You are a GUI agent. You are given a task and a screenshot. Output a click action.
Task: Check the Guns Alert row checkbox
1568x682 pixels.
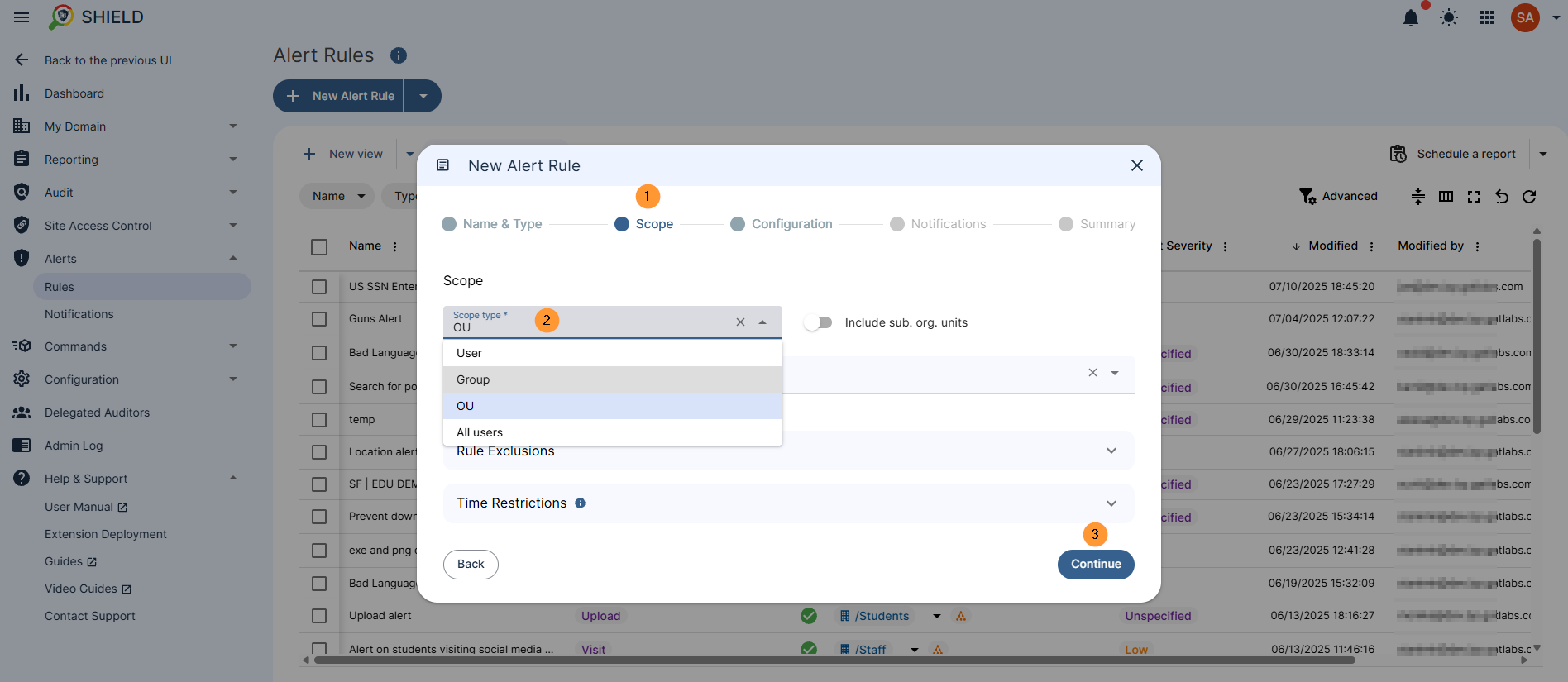click(x=319, y=319)
